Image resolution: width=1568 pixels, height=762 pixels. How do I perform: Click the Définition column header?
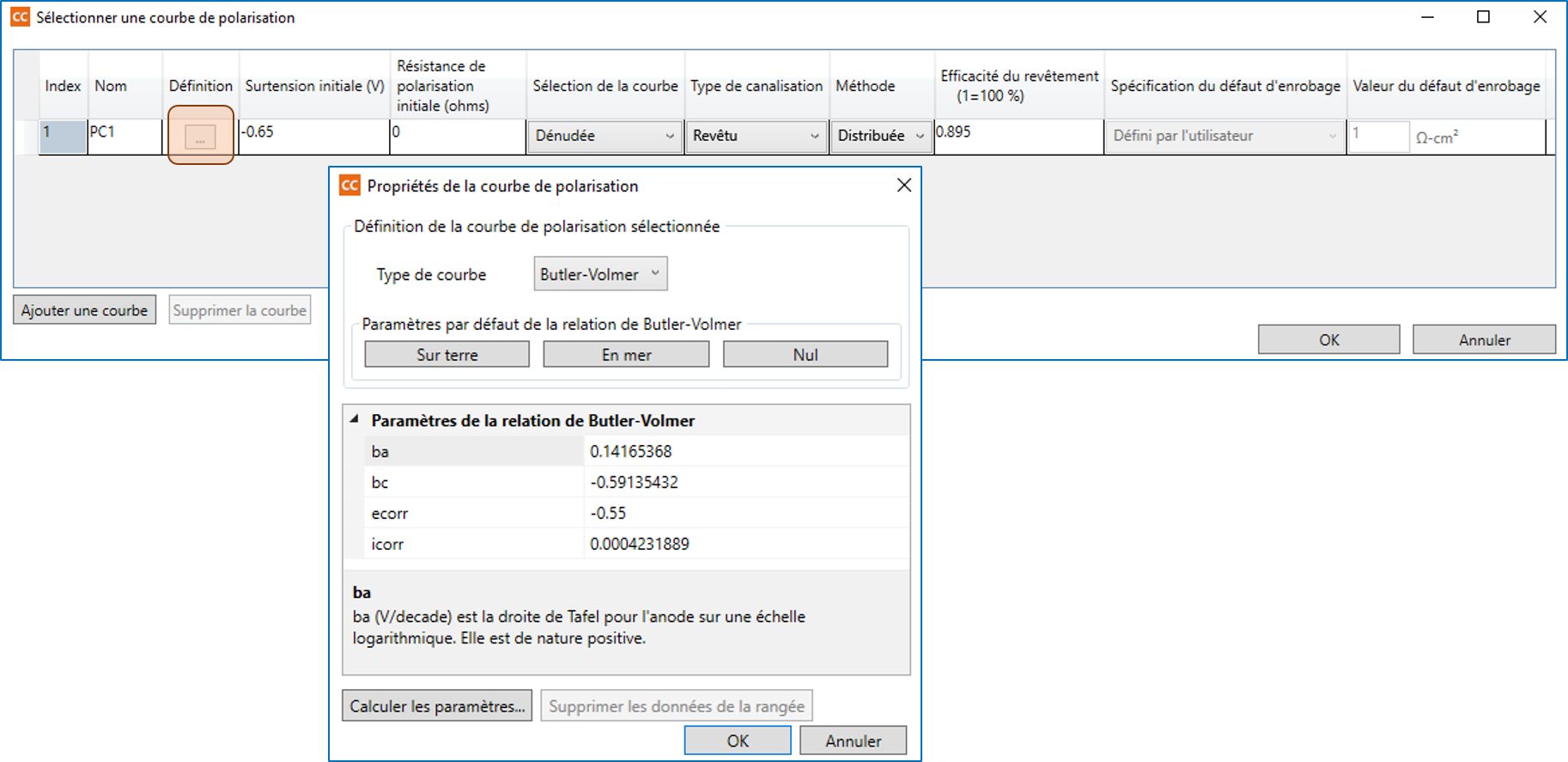coord(201,86)
